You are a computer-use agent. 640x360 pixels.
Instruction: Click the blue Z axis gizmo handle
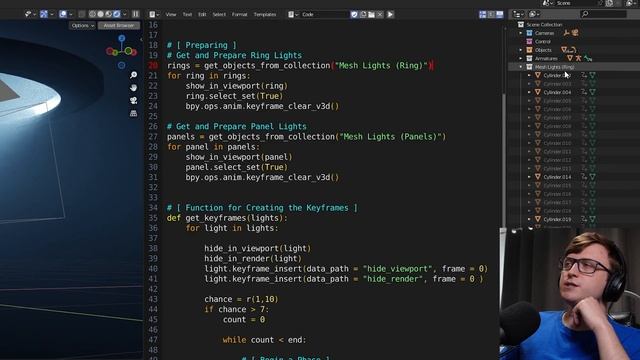pyautogui.click(x=122, y=38)
